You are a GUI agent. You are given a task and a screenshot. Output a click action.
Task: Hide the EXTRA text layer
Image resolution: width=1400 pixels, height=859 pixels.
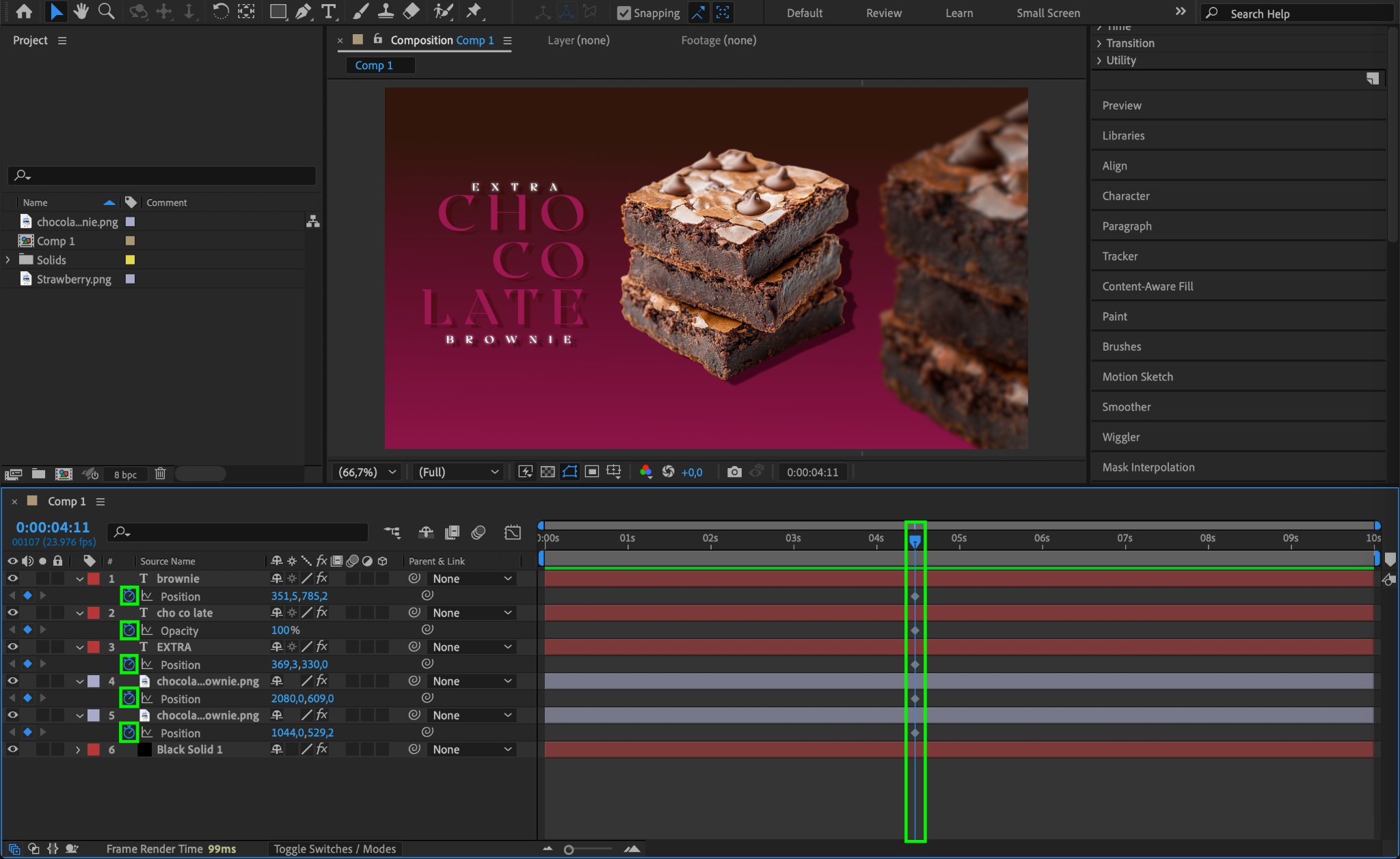(x=12, y=647)
